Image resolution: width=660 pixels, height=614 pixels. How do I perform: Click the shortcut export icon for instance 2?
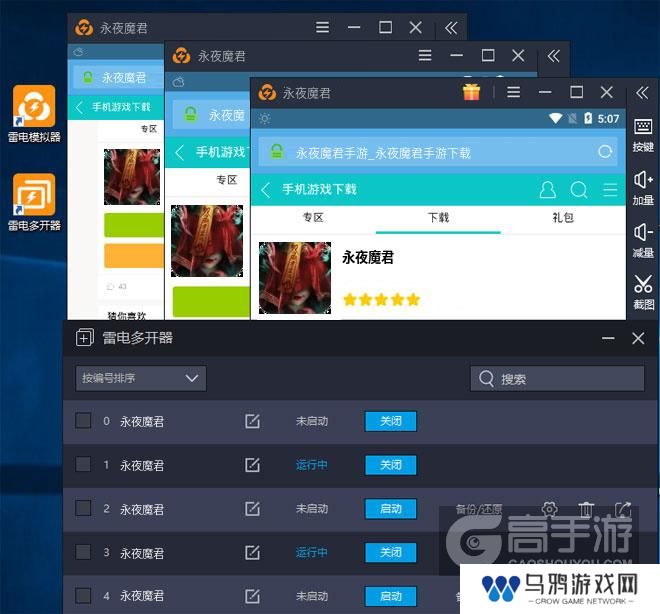click(x=623, y=509)
